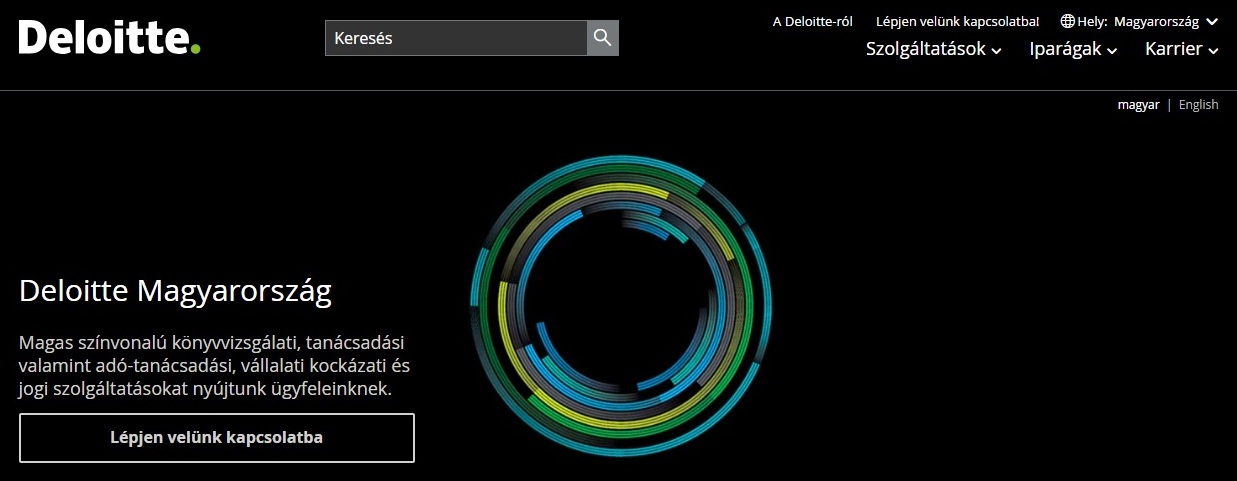Click the Lépjen velünk kapcsolatba outlined button
Screen dimensions: 1237x481
tap(217, 438)
